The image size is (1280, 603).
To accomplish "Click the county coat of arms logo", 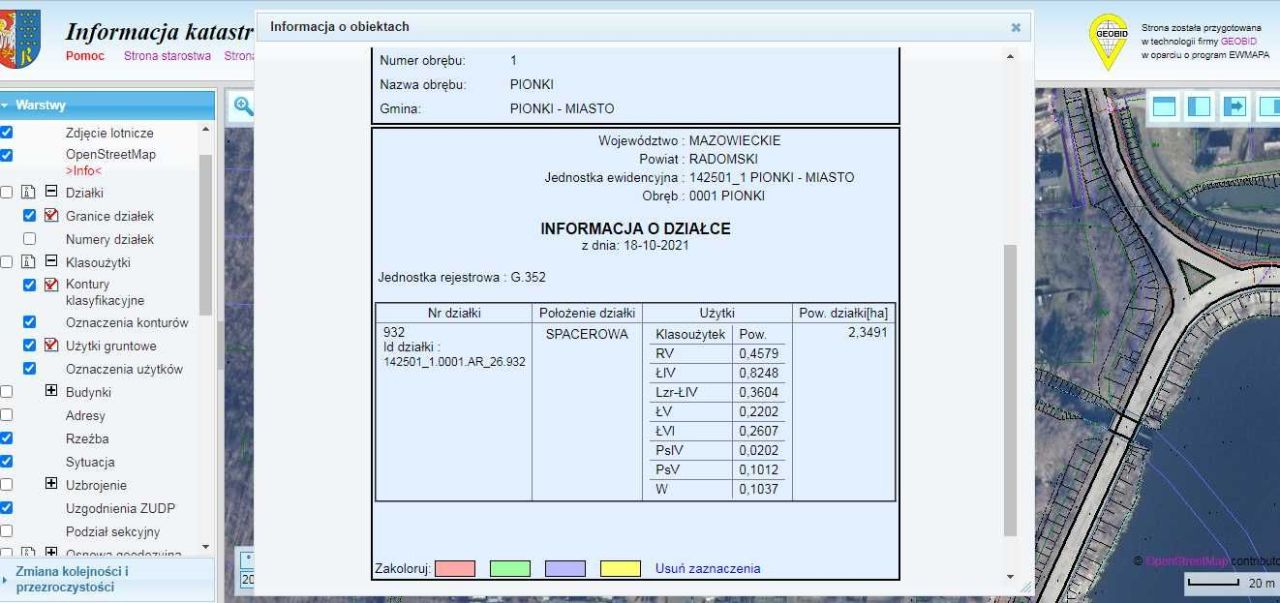I will pyautogui.click(x=20, y=40).
